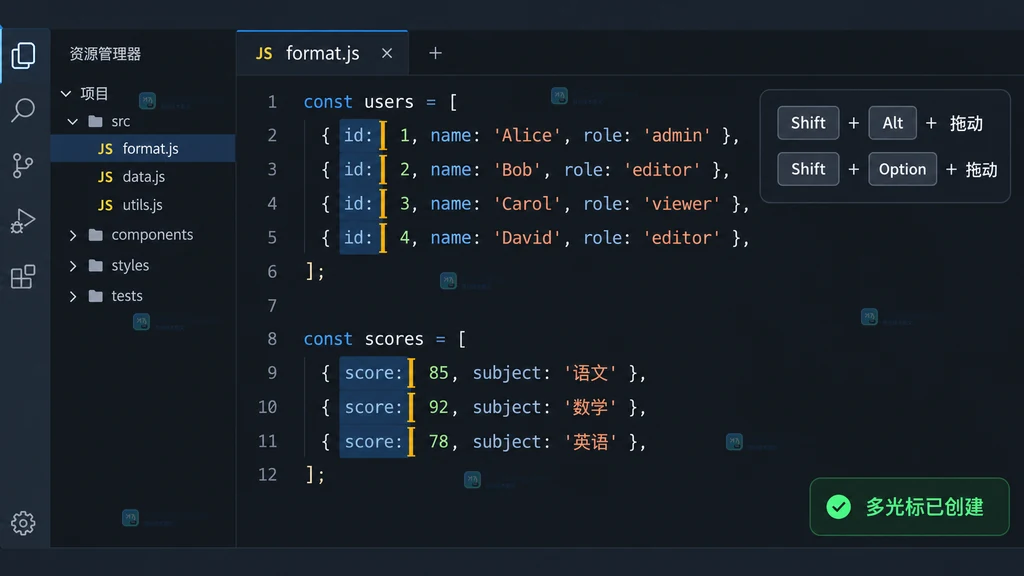Image resolution: width=1024 pixels, height=576 pixels.
Task: Open the Source Control branch icon
Action: pyautogui.click(x=23, y=165)
